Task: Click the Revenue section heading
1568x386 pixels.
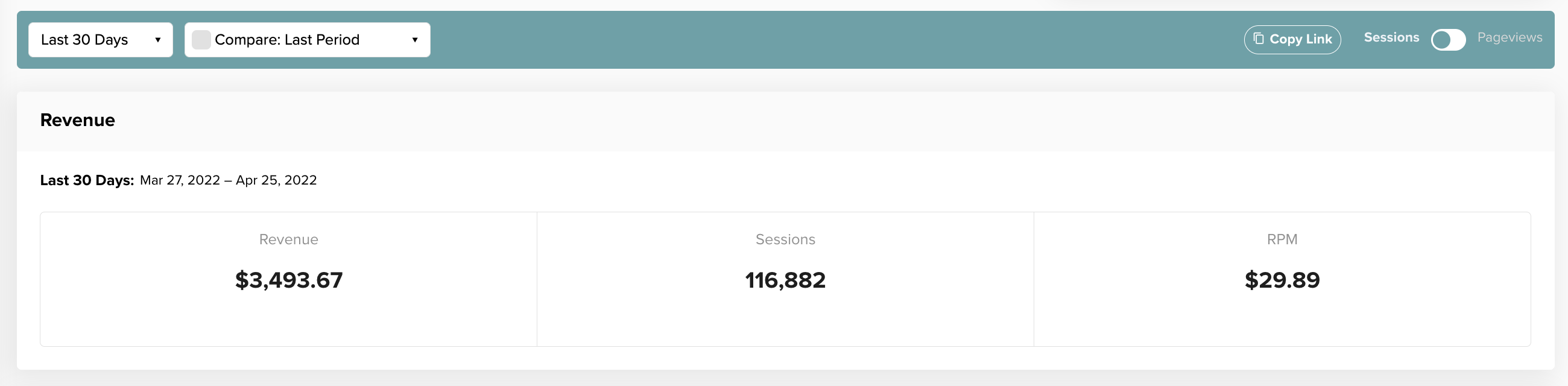Action: pyautogui.click(x=77, y=120)
